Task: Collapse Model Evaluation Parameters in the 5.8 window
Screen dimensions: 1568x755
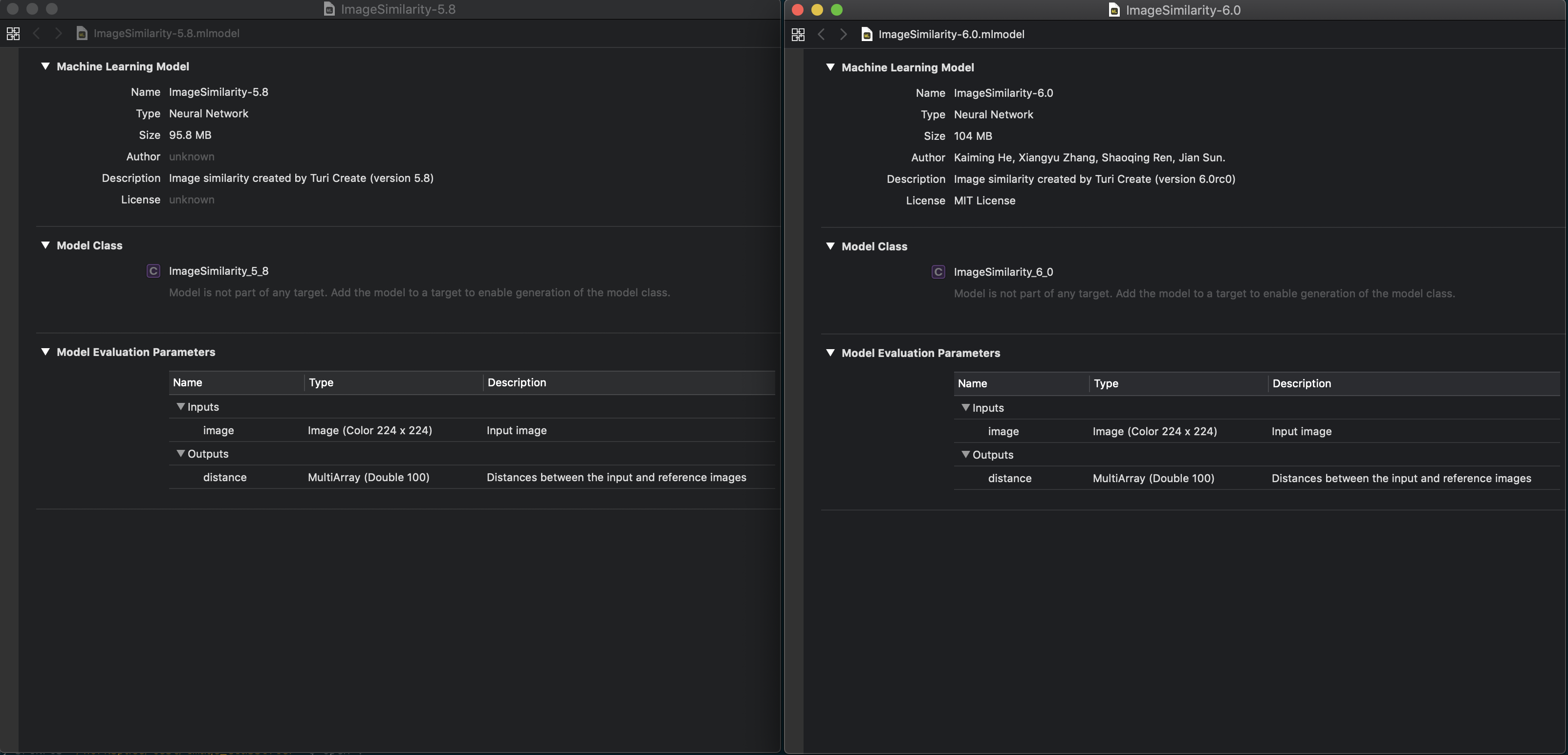Action: click(x=45, y=352)
